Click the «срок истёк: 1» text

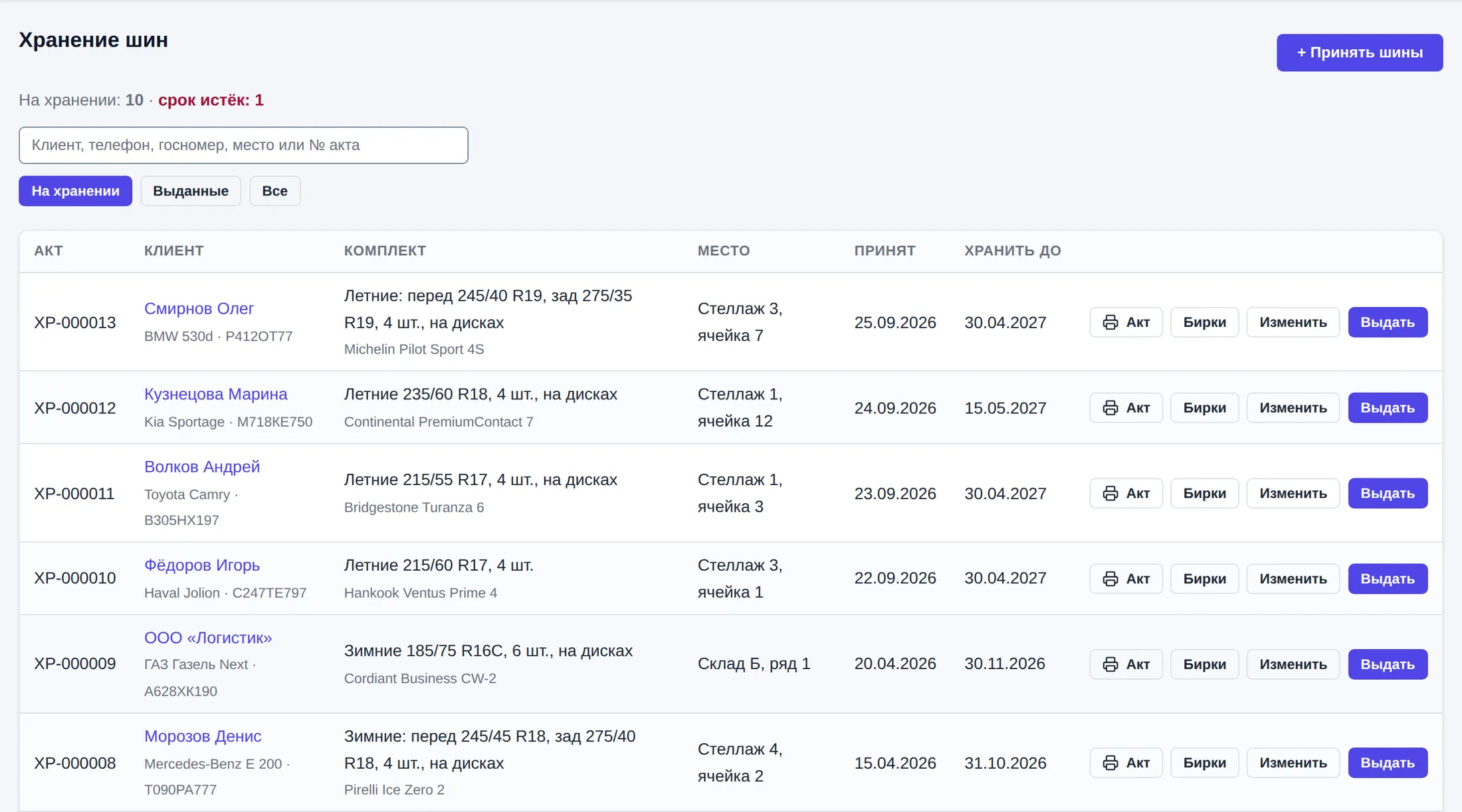pyautogui.click(x=211, y=100)
